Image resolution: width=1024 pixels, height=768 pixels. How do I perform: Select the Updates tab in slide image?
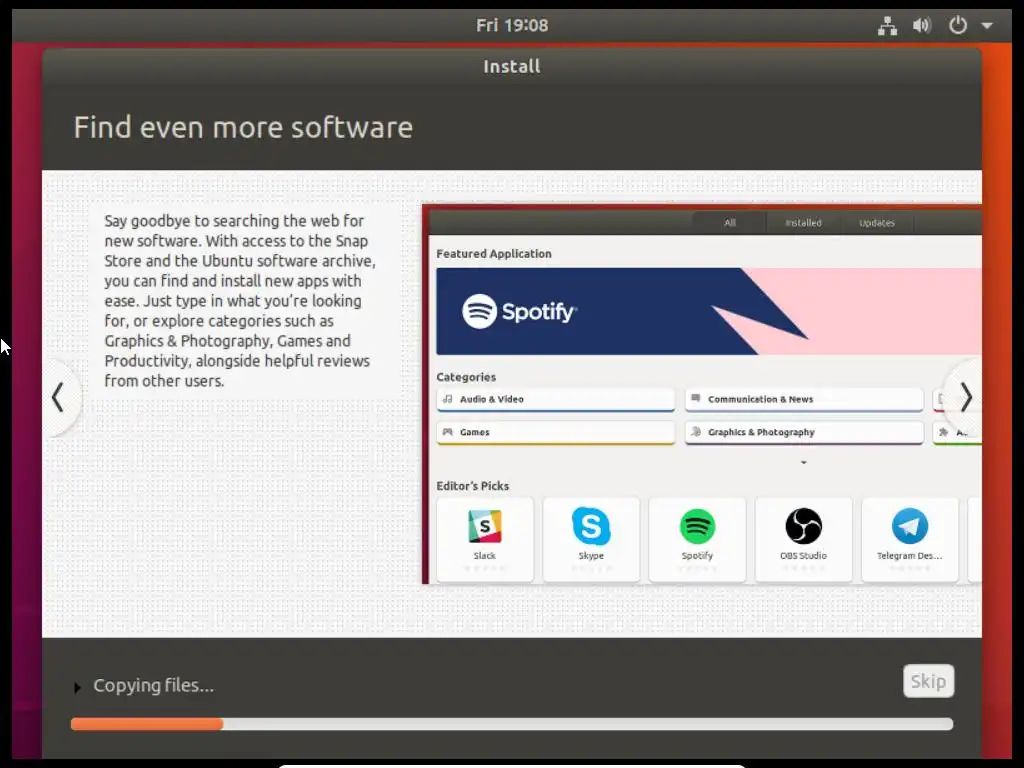click(x=876, y=223)
